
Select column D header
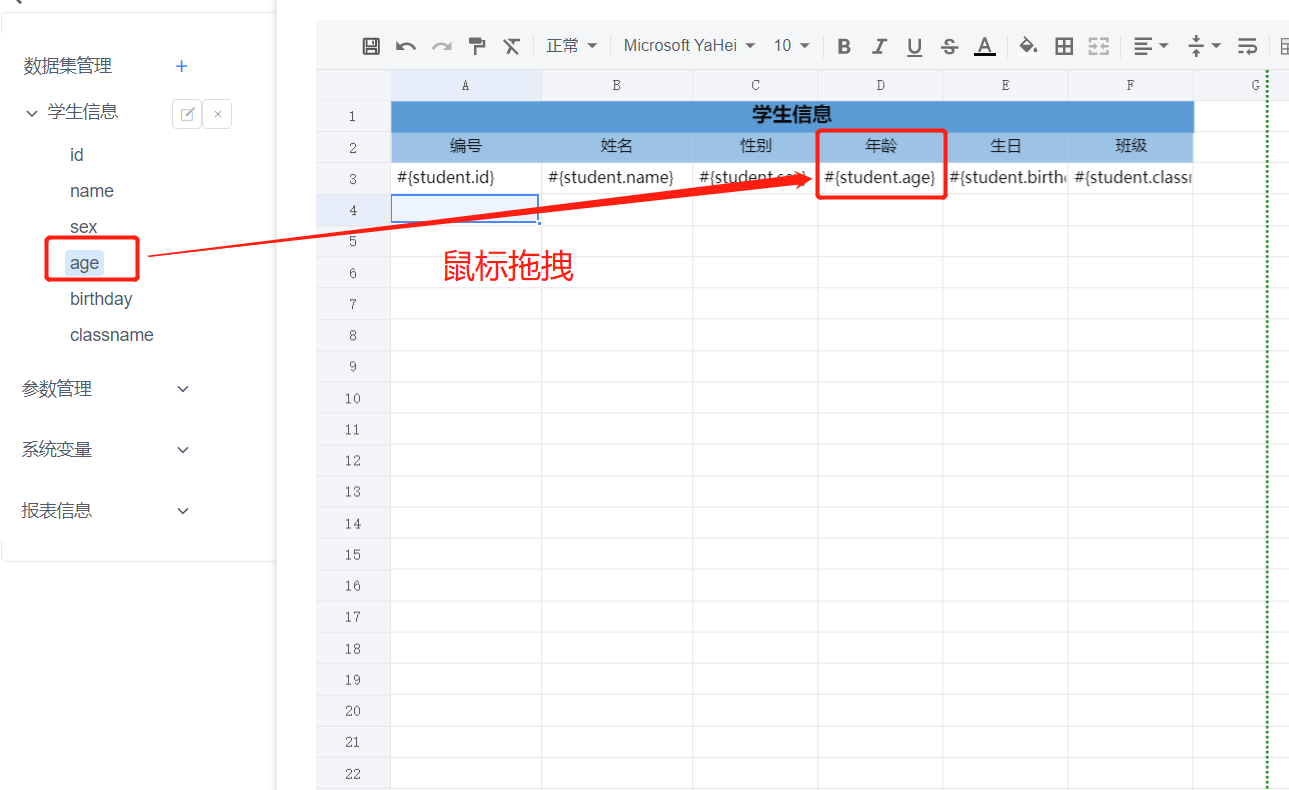click(x=880, y=85)
